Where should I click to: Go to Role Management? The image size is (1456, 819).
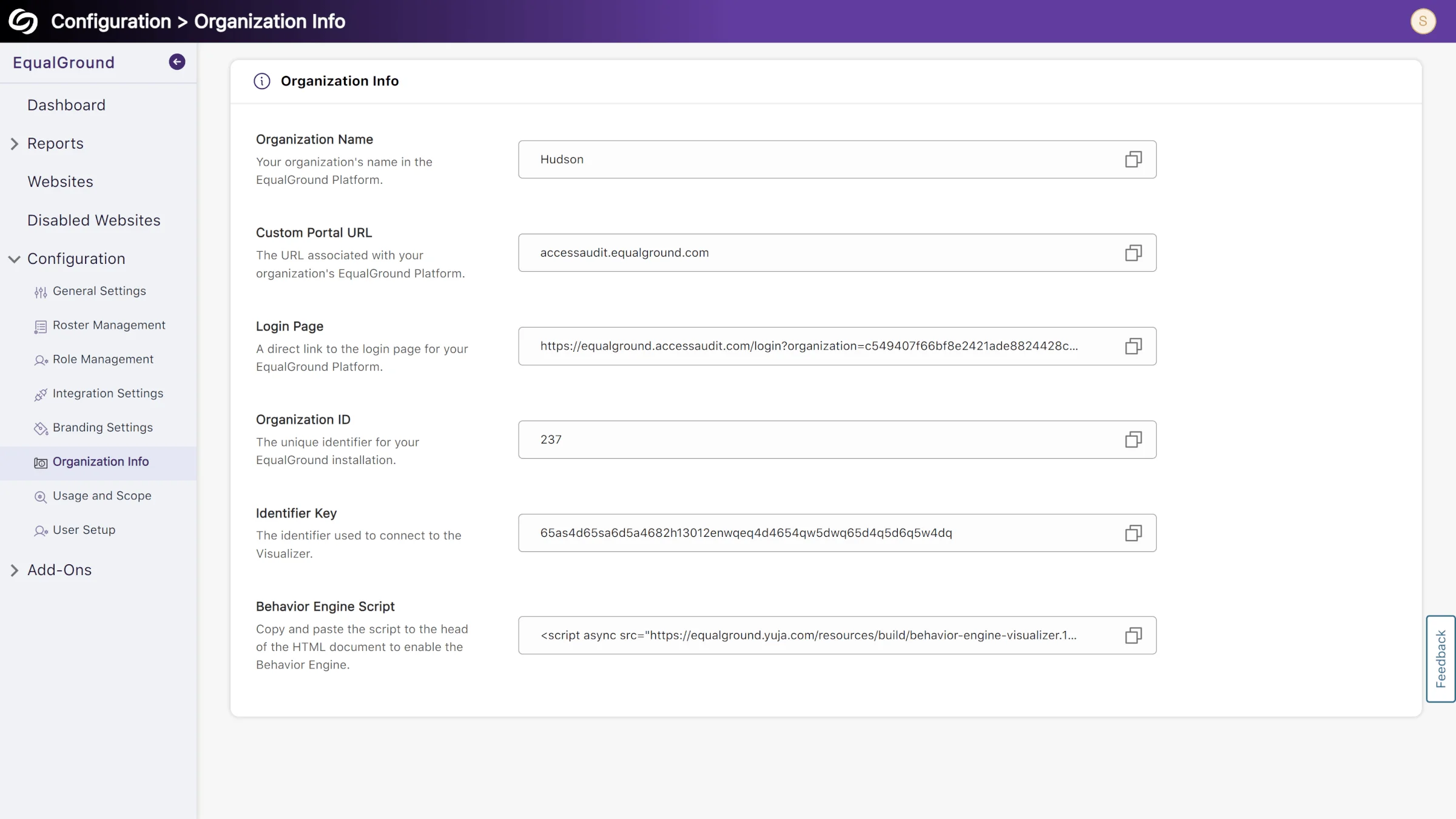pos(103,359)
